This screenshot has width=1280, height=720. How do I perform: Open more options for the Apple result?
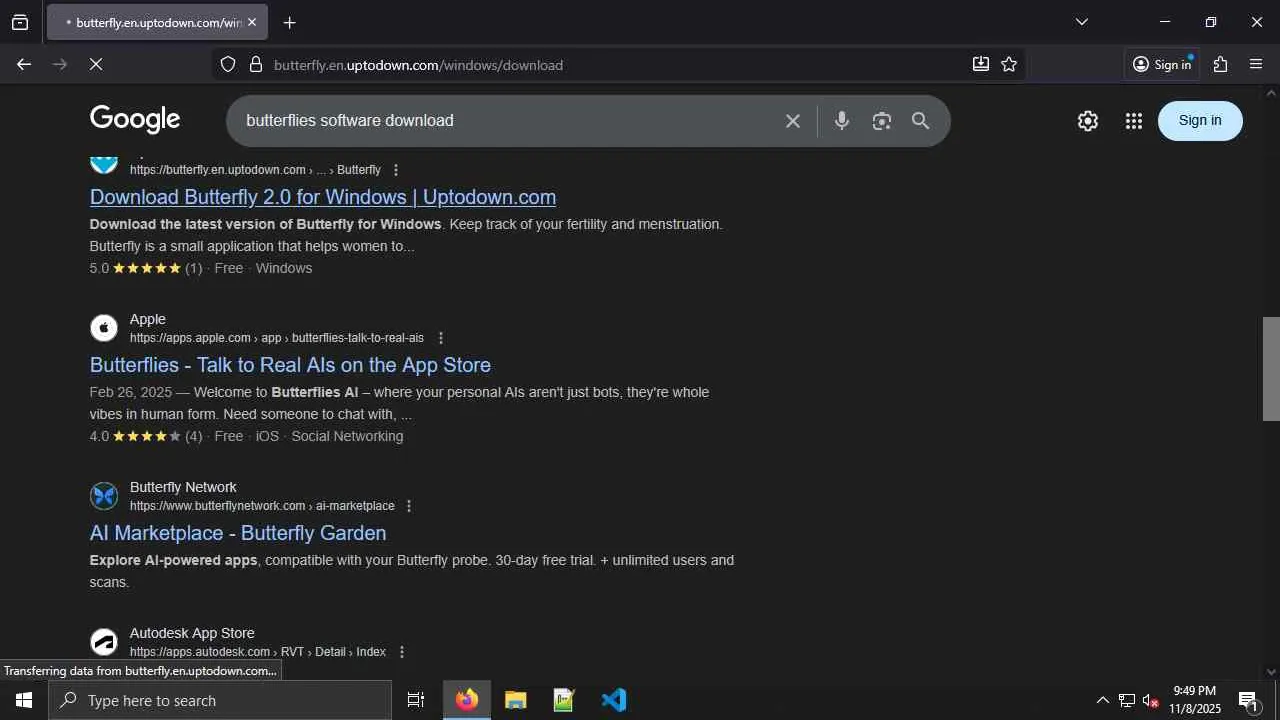441,338
